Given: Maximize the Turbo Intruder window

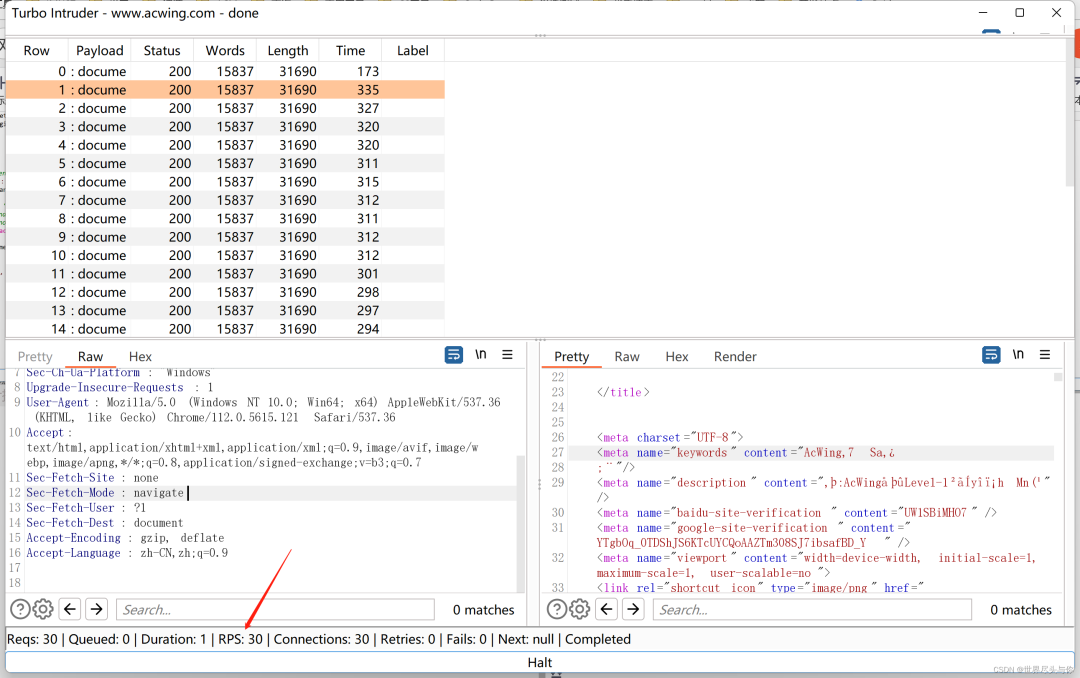Looking at the screenshot, I should point(1019,12).
